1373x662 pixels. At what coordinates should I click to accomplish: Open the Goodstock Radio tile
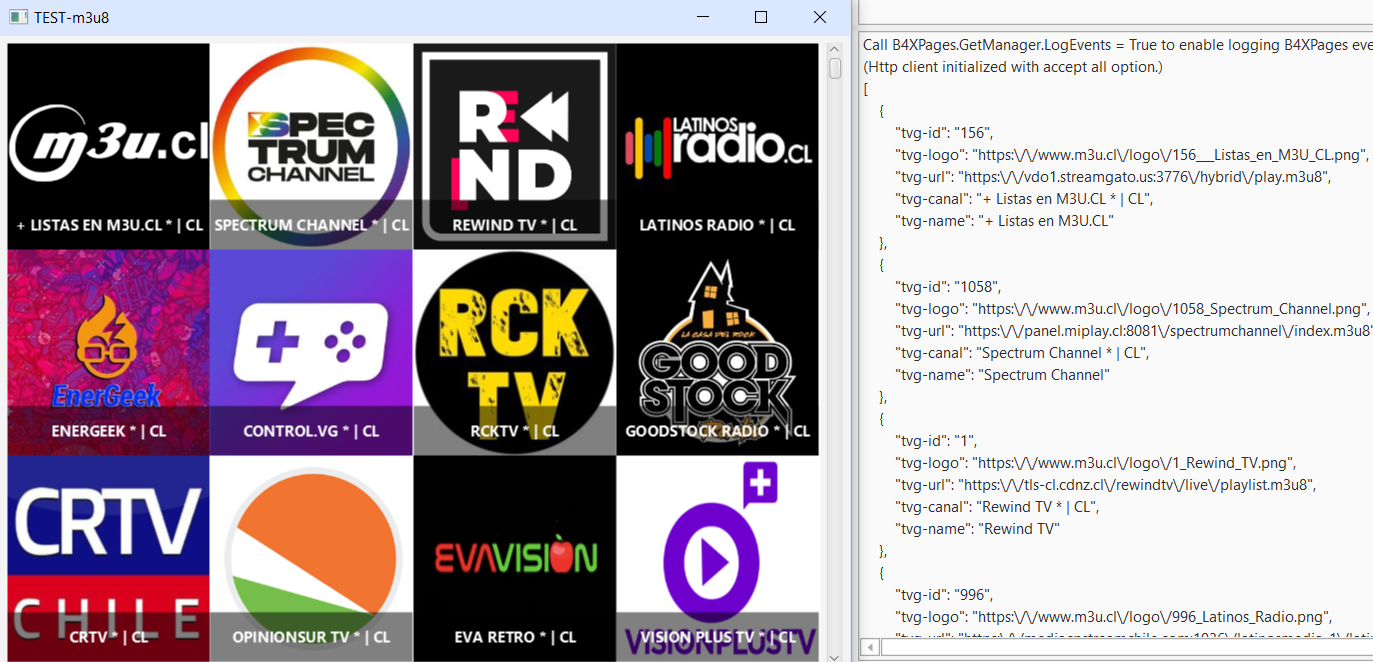(717, 352)
